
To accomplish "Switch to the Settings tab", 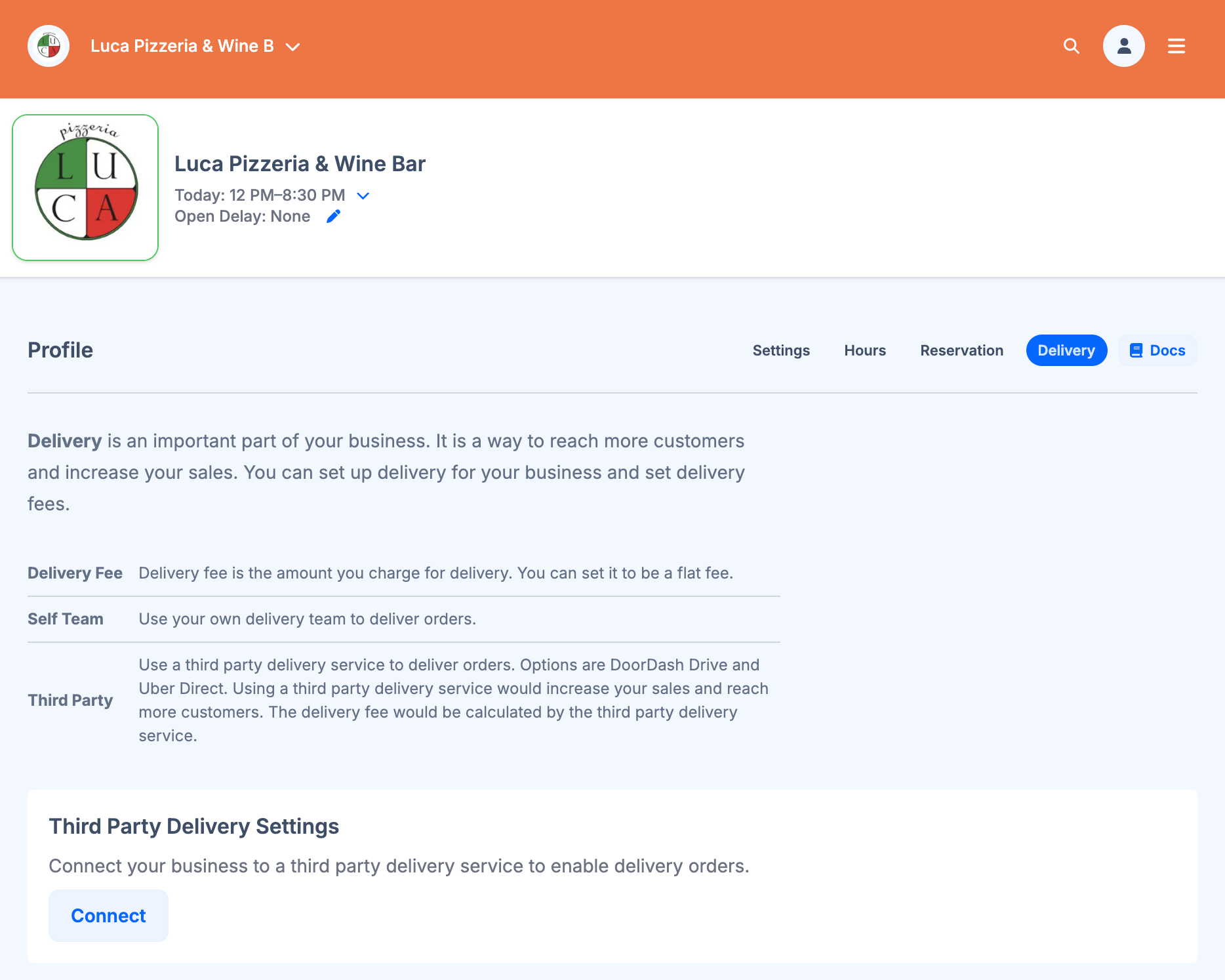I will 781,350.
